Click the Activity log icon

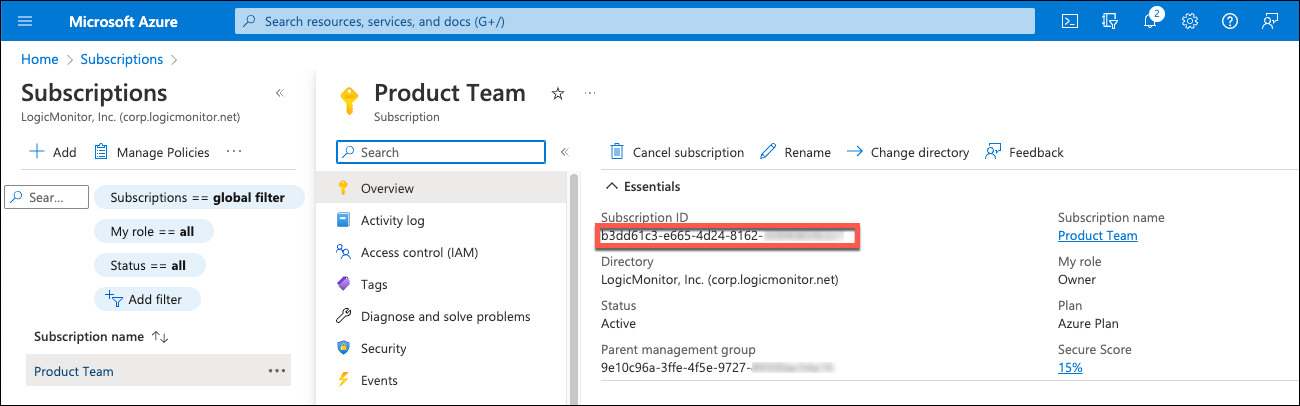click(x=343, y=220)
